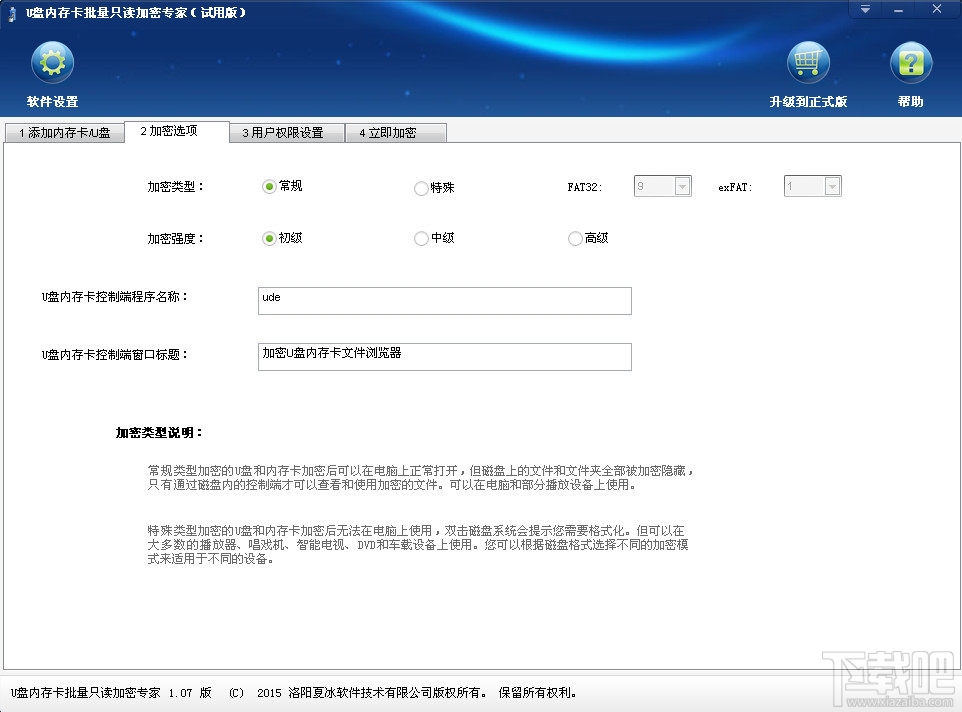This screenshot has width=962, height=712.
Task: Select the 特殊 encryption type radio button
Action: click(421, 188)
